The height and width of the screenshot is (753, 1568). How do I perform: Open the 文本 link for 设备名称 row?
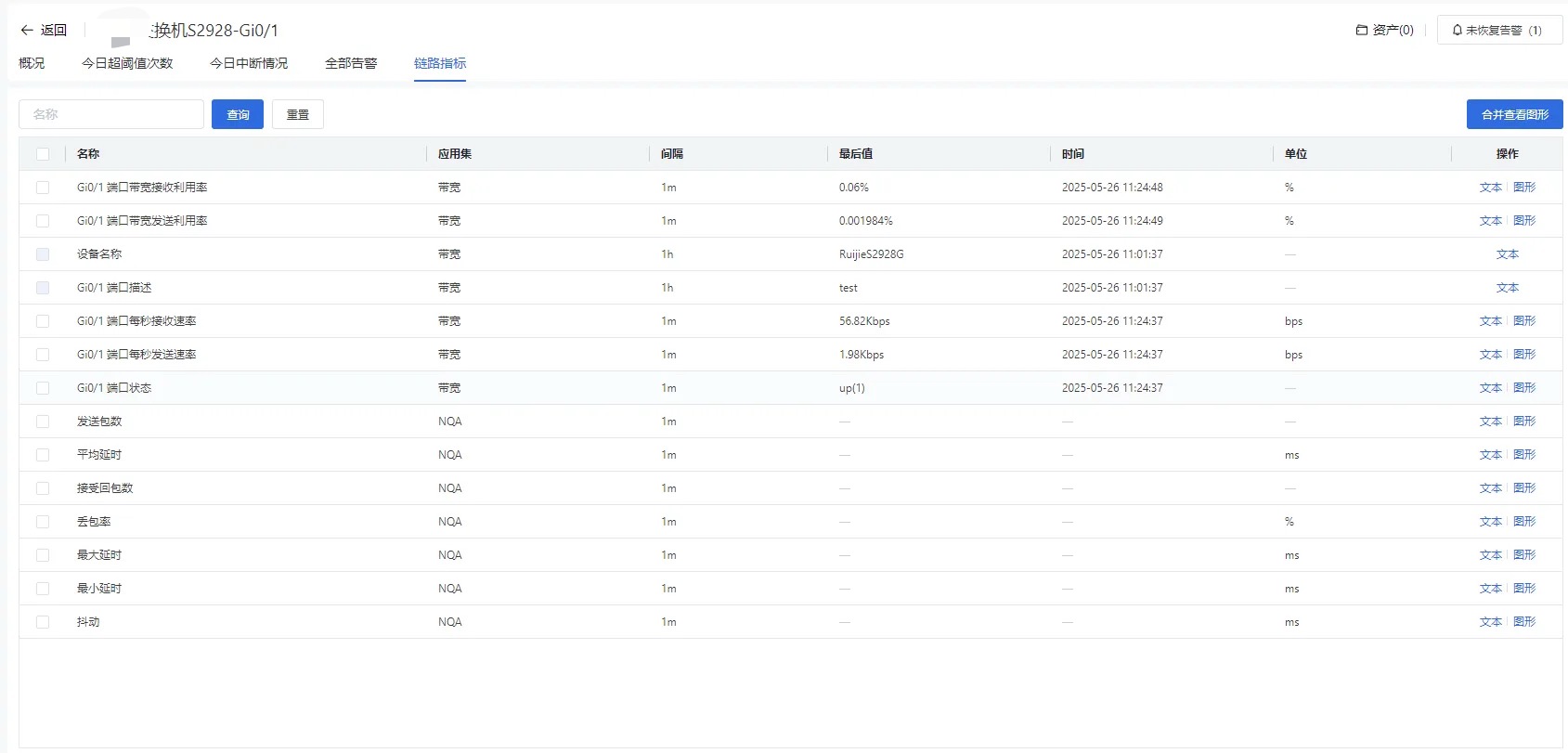coord(1508,254)
